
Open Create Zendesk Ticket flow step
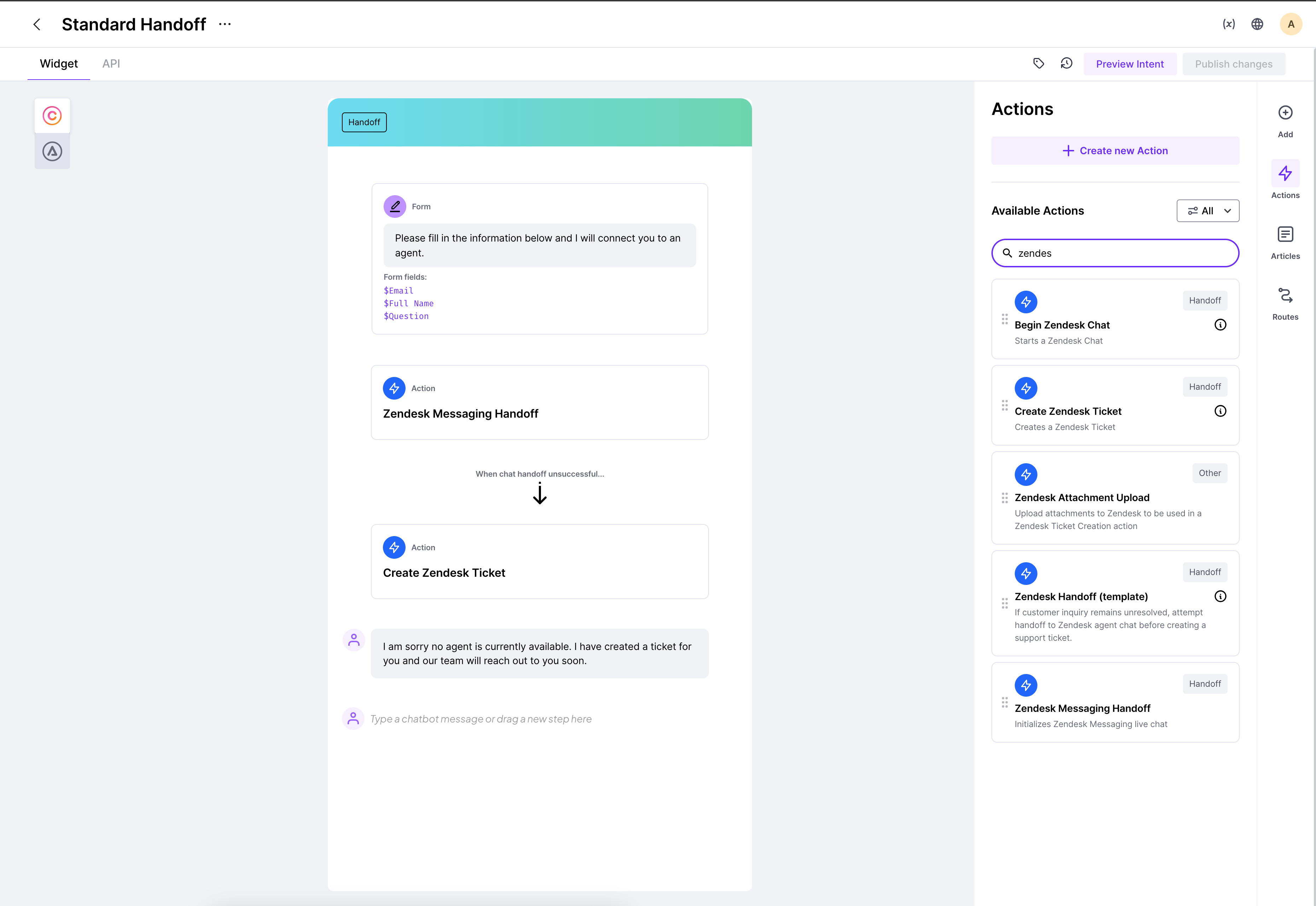[x=540, y=562]
